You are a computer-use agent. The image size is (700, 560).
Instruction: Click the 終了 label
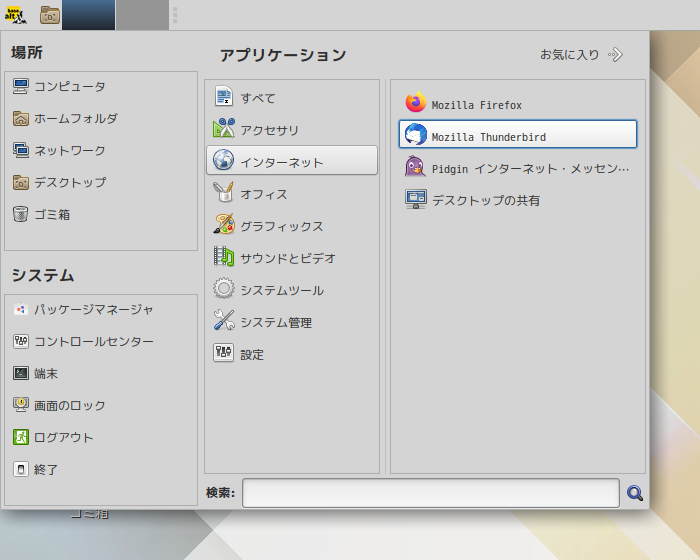tap(46, 470)
